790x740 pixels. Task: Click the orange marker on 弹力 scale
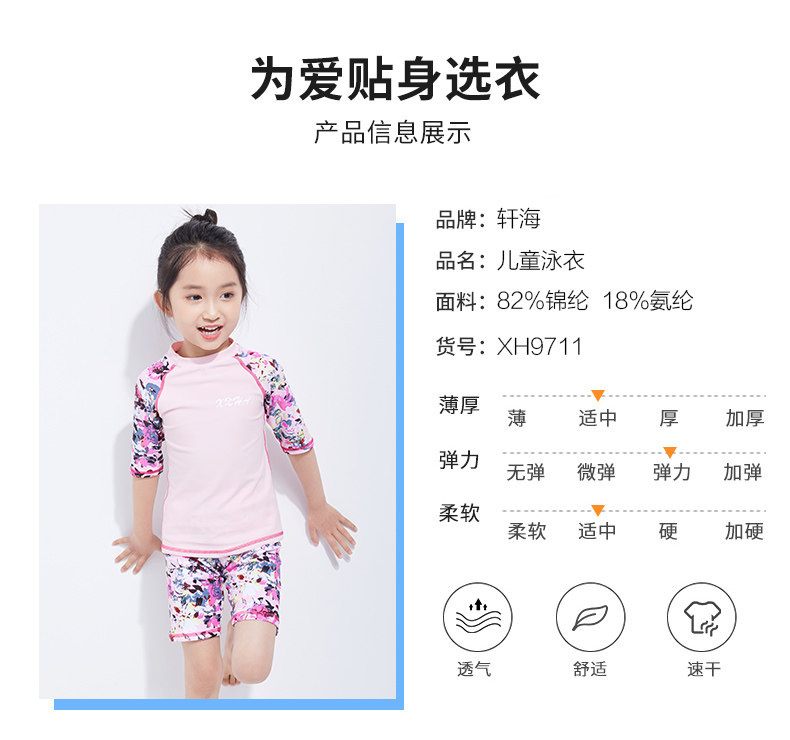(x=670, y=452)
